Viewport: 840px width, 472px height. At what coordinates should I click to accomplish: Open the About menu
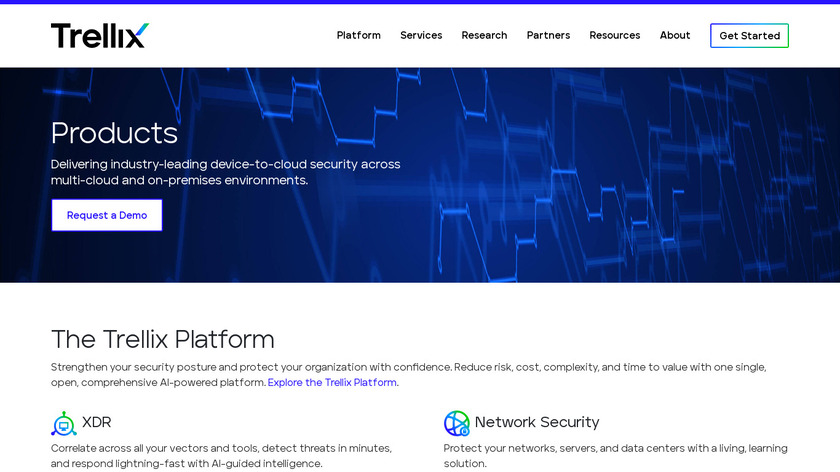674,35
